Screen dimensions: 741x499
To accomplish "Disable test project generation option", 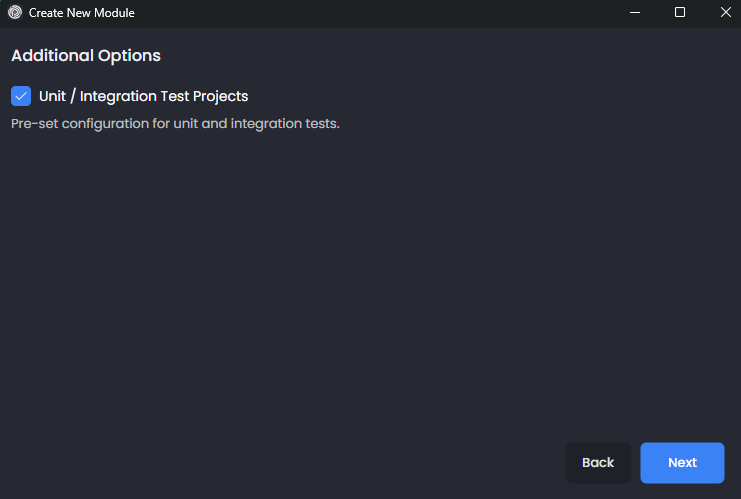I will pos(21,96).
